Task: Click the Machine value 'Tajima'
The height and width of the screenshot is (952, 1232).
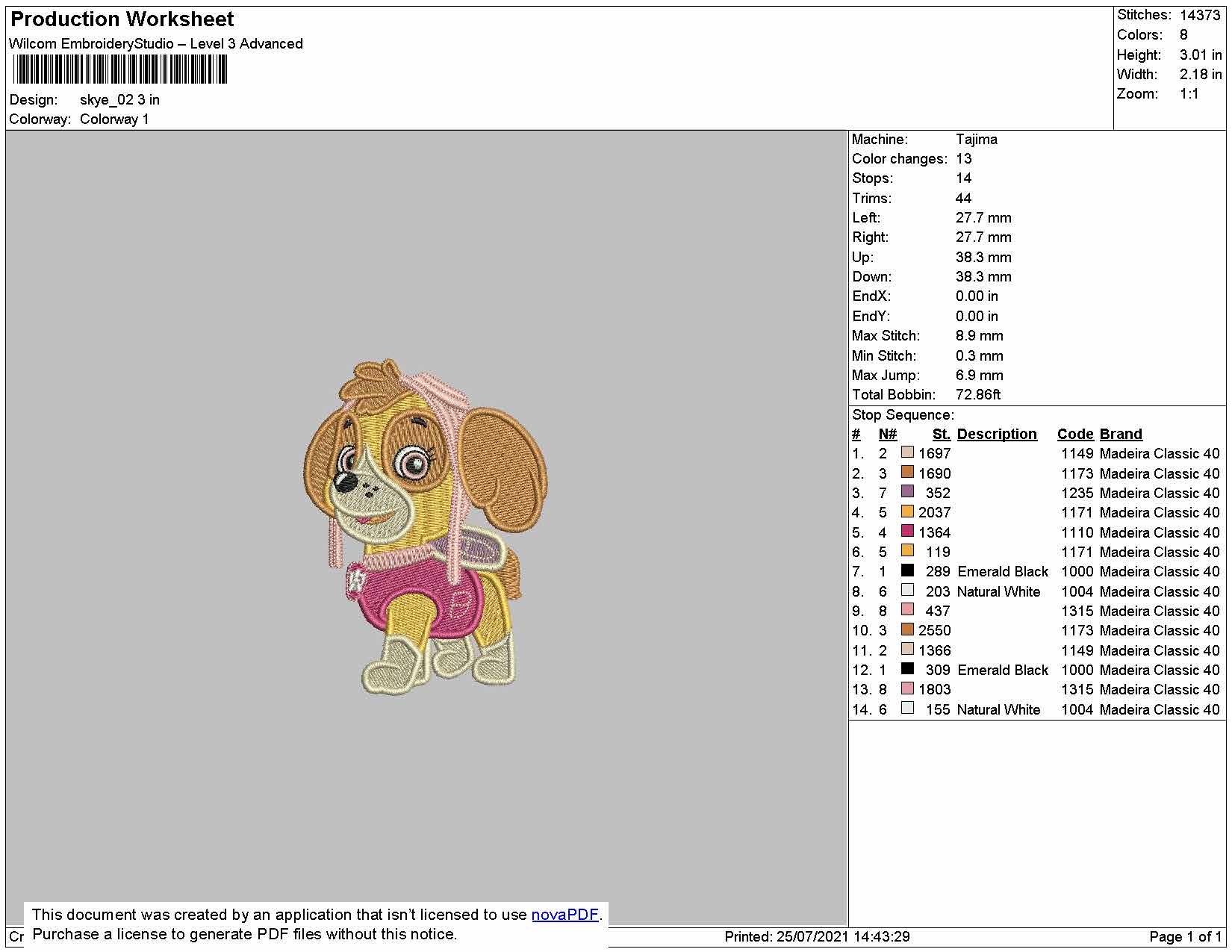Action: coord(976,140)
